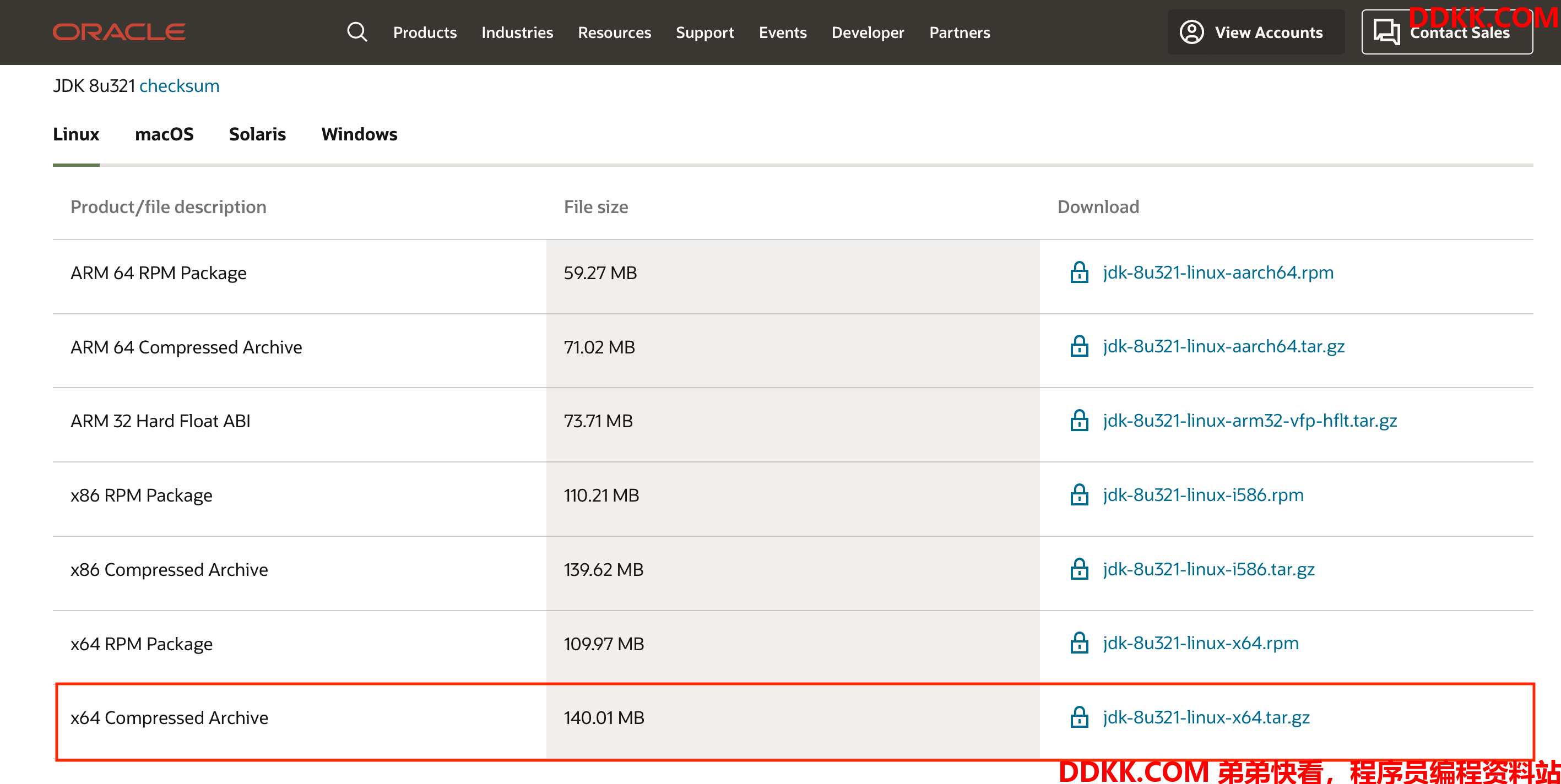Click the View Accounts button

1256,32
